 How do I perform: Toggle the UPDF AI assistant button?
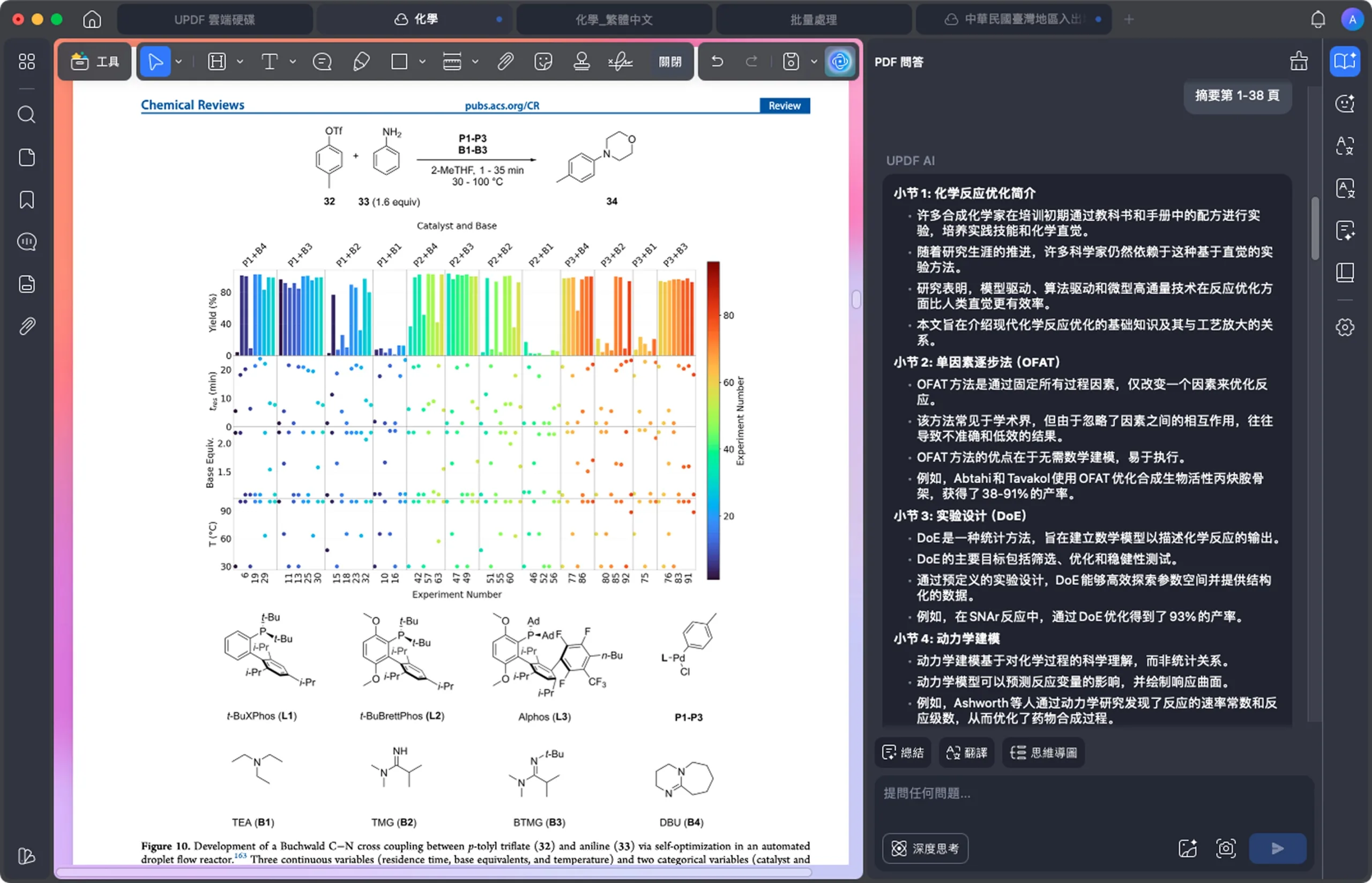839,62
